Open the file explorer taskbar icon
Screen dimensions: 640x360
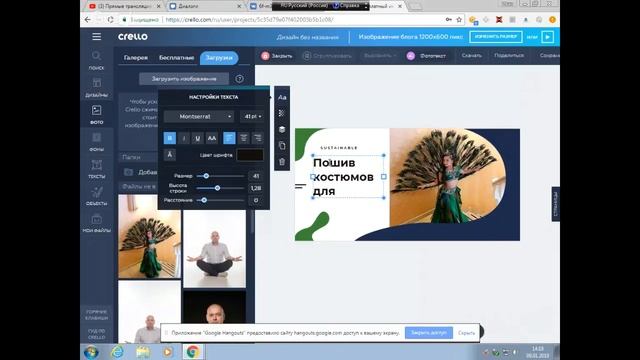tap(143, 351)
